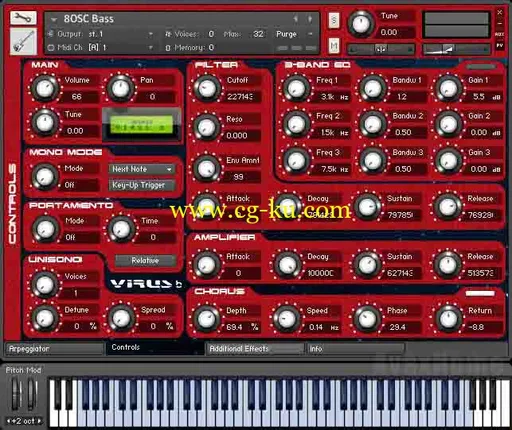Click the green LCD display
Viewport: 512px width, 430px height.
[x=141, y=124]
